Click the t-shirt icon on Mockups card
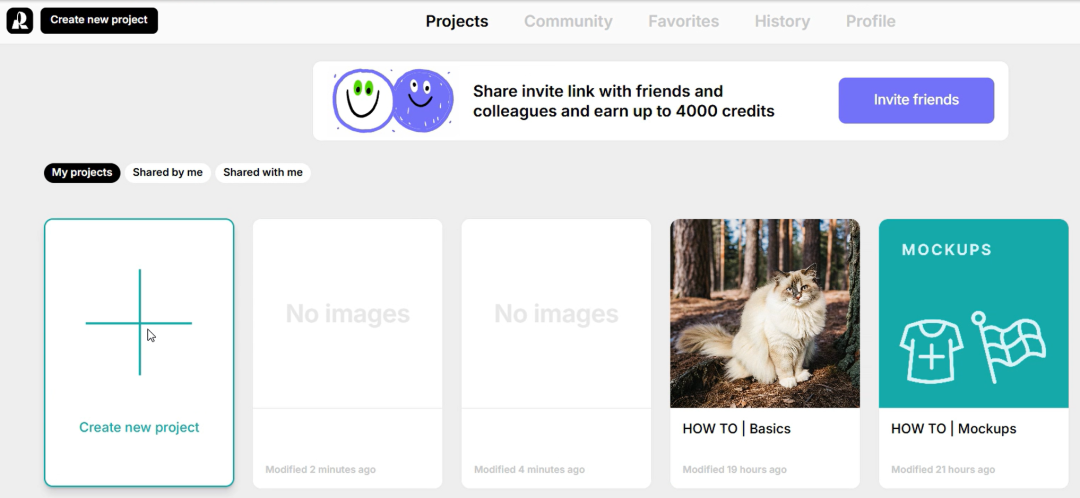 931,351
